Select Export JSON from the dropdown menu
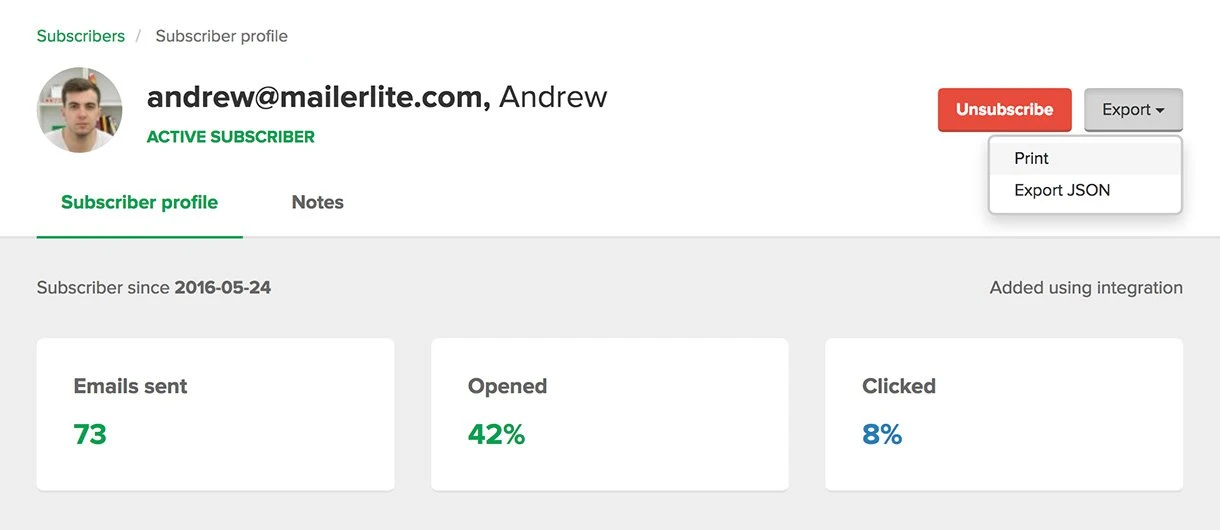Screen dimensions: 1220x530 click(1062, 190)
